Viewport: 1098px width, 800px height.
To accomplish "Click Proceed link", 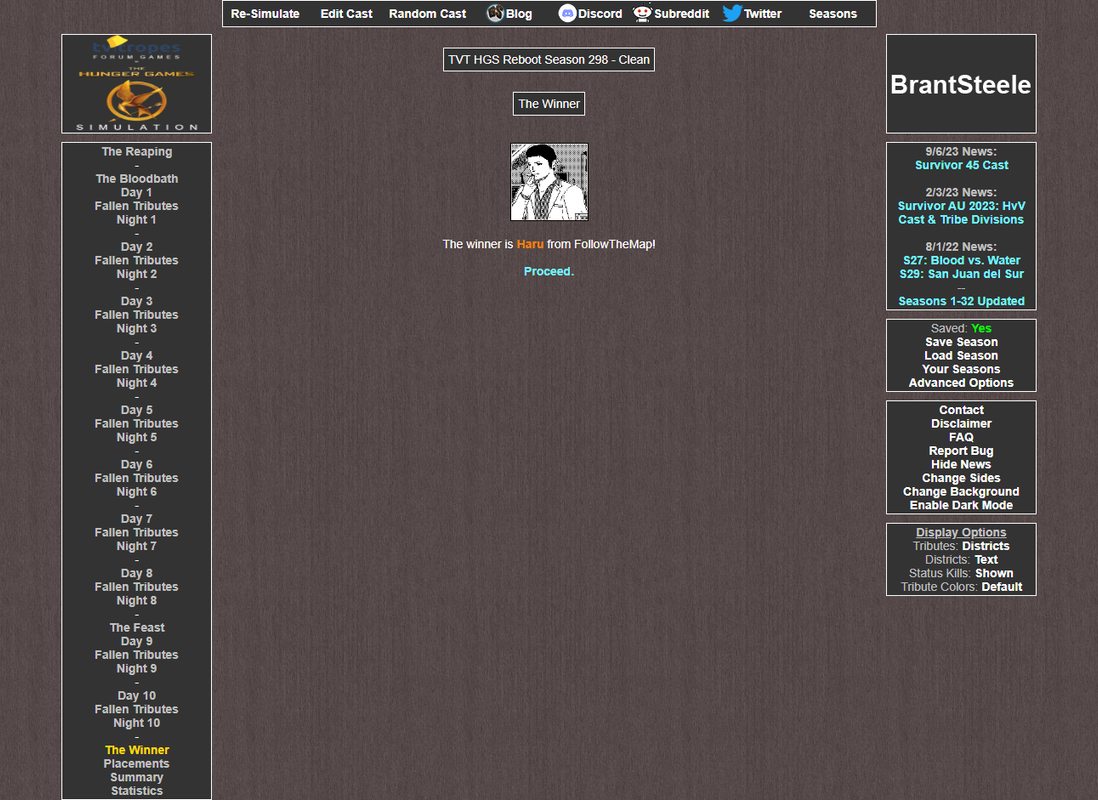I will pyautogui.click(x=549, y=271).
